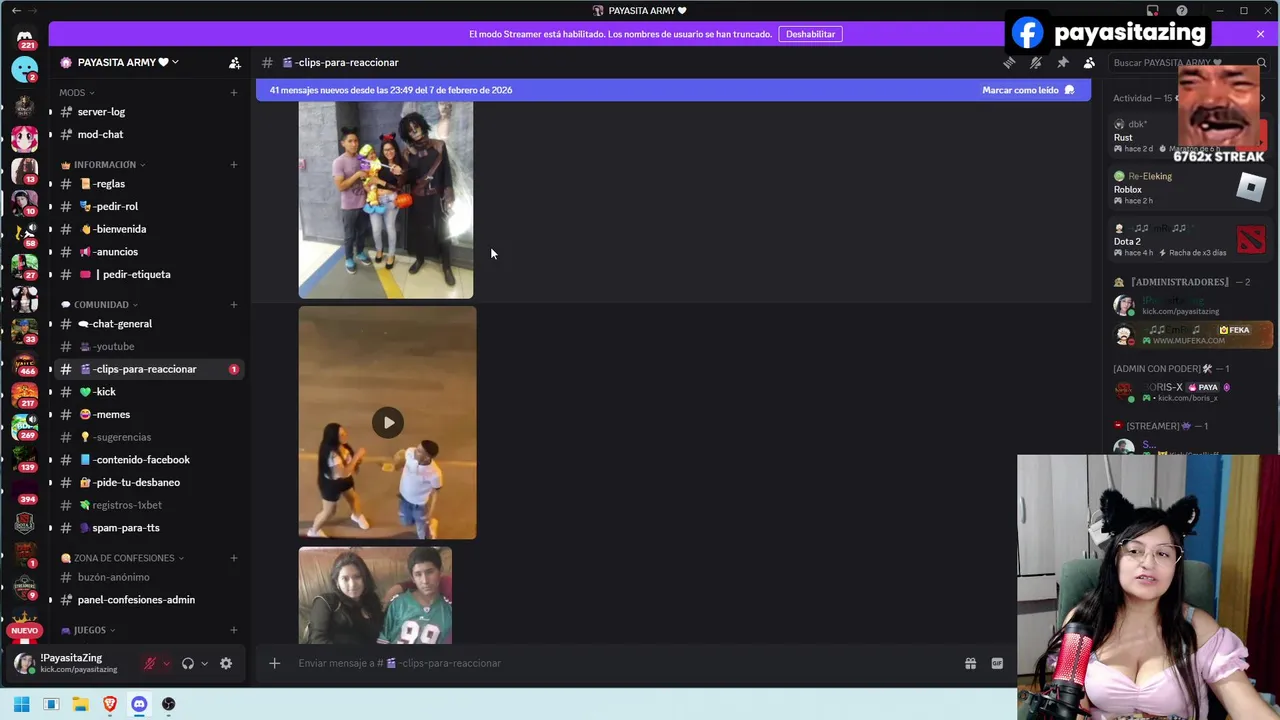Open microphone options dropdown arrow

click(166, 663)
